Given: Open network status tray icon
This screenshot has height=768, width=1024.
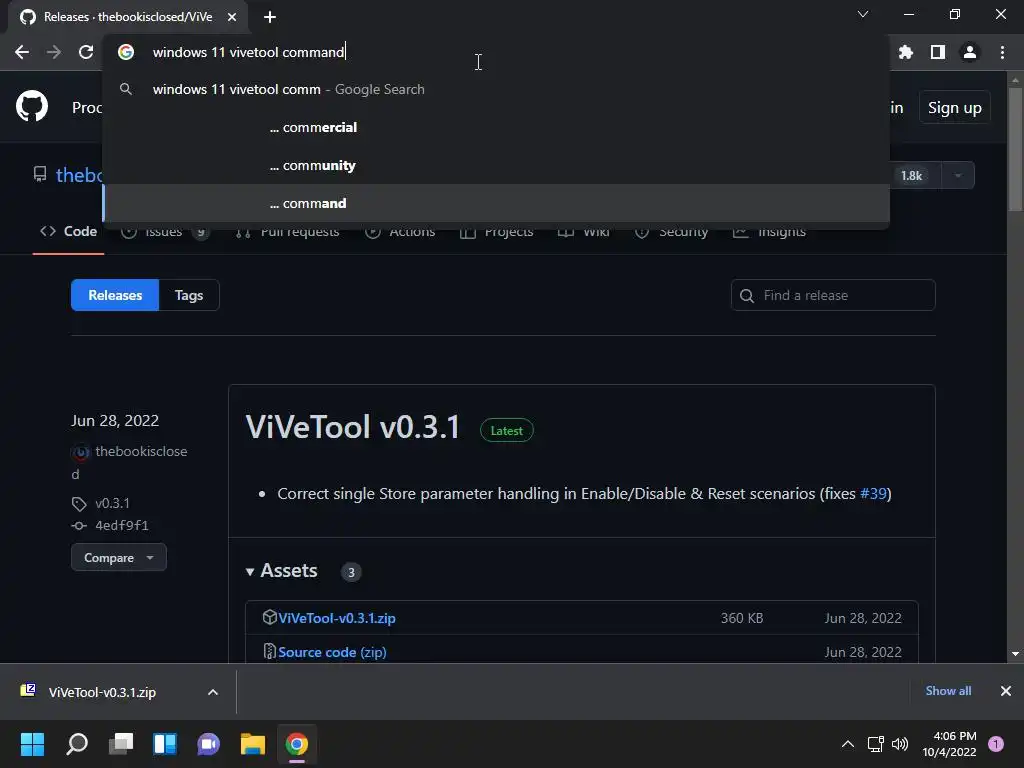Looking at the screenshot, I should 875,744.
